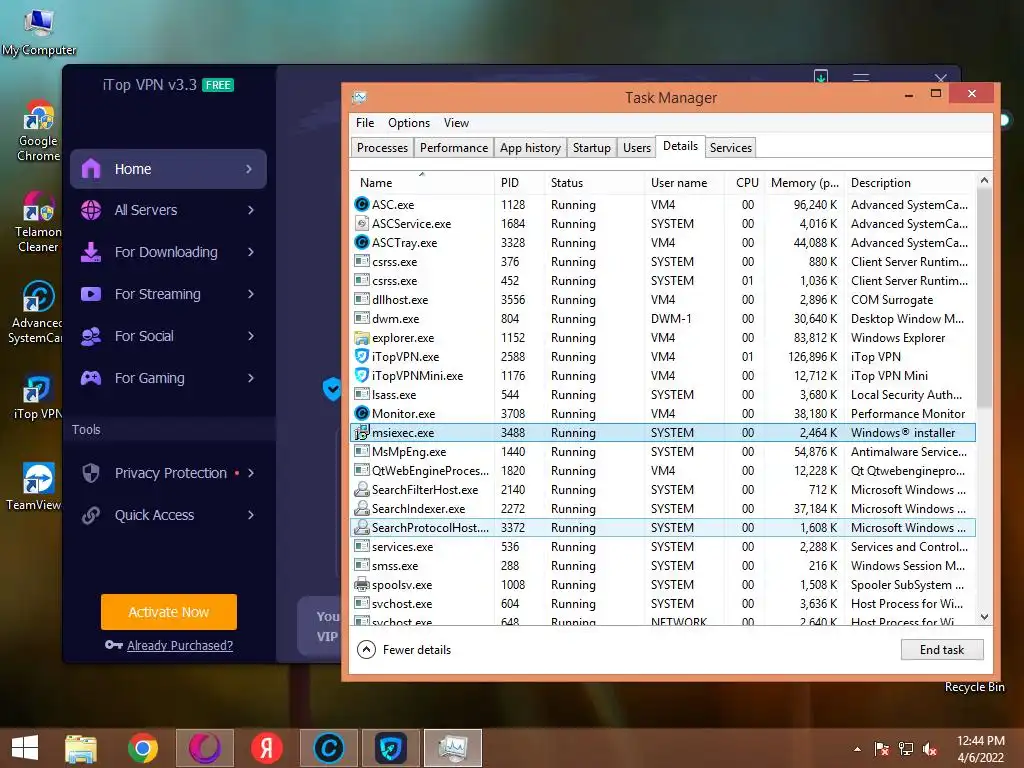Expand Quick Access chevron
The image size is (1024, 768).
coord(251,515)
